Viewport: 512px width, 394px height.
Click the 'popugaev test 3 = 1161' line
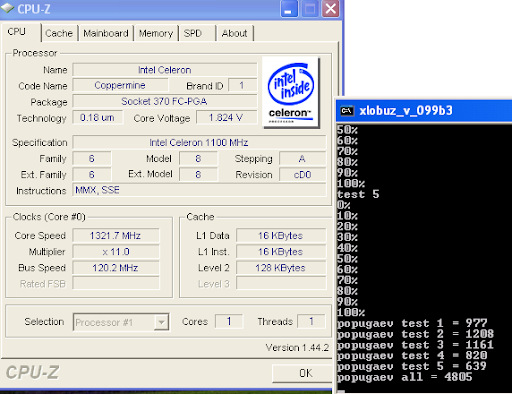click(415, 345)
